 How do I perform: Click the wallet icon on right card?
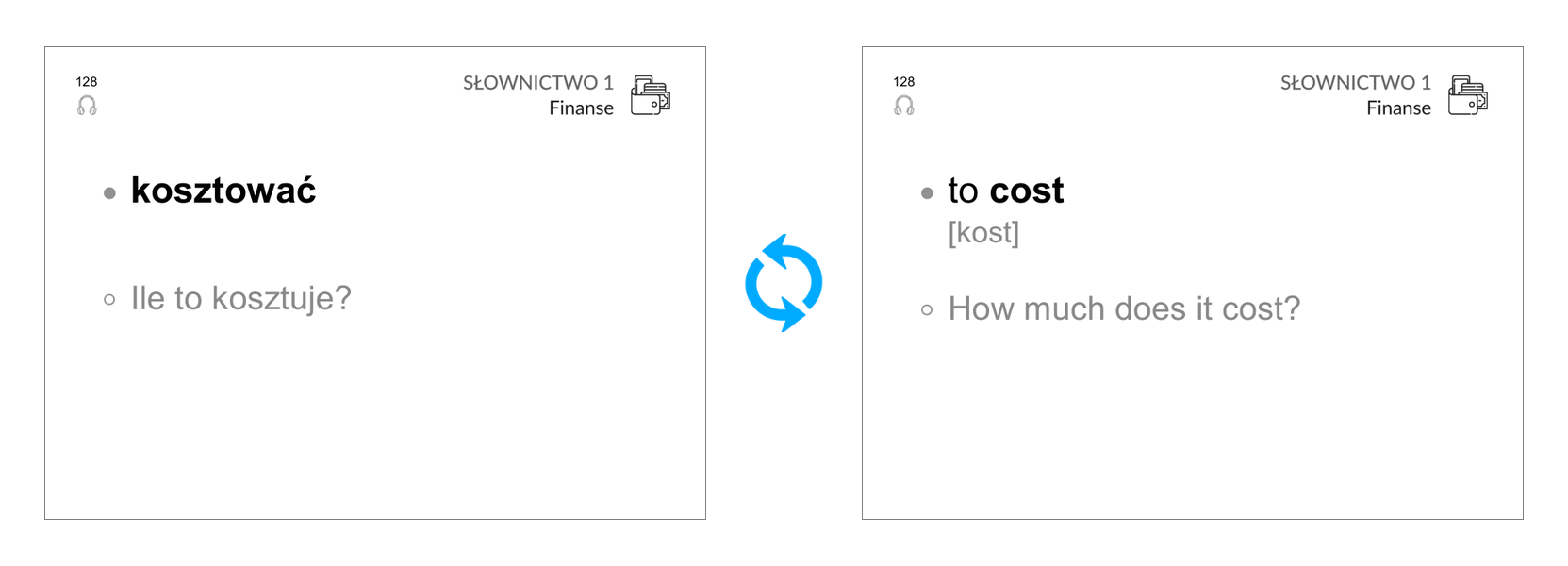click(x=1468, y=95)
